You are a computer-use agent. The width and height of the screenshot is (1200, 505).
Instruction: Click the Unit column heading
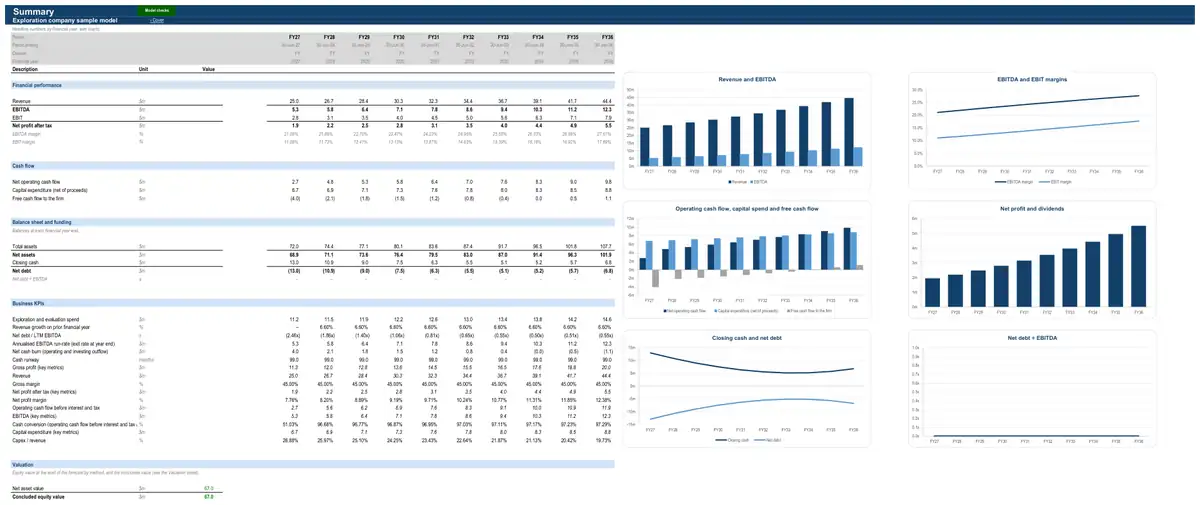143,69
